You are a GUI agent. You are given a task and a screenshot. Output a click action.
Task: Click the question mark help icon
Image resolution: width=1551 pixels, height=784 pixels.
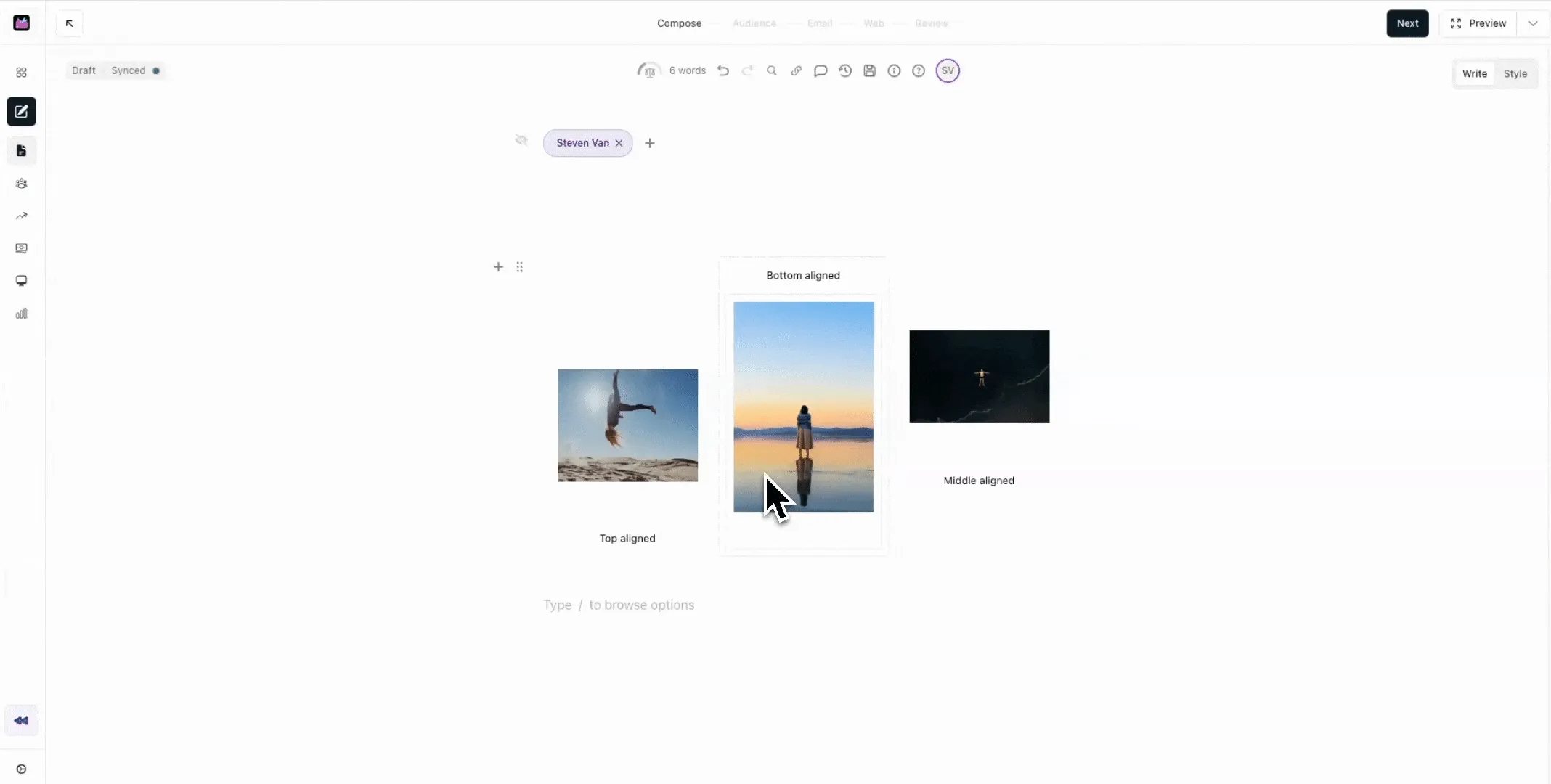pos(919,70)
